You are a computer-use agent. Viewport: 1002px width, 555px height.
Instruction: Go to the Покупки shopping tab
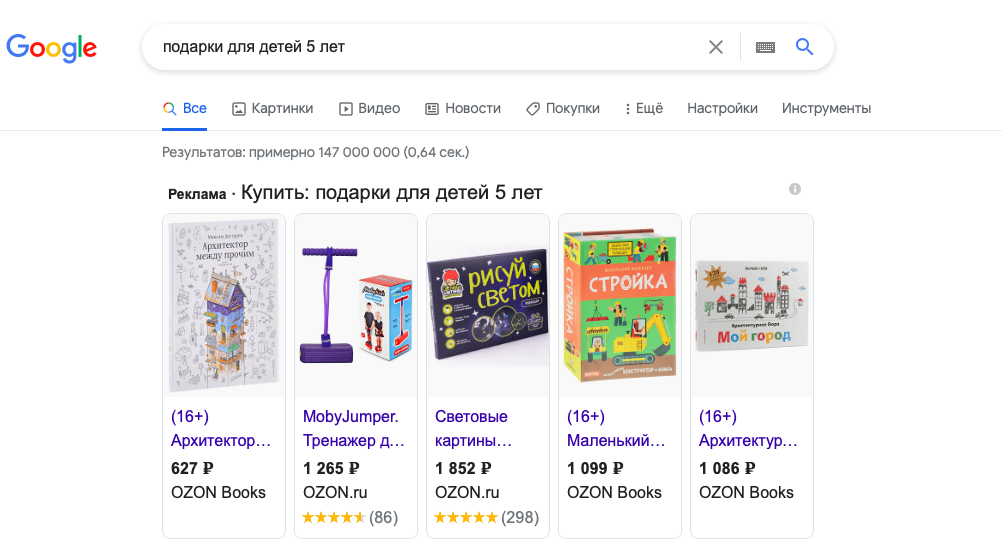tap(562, 108)
